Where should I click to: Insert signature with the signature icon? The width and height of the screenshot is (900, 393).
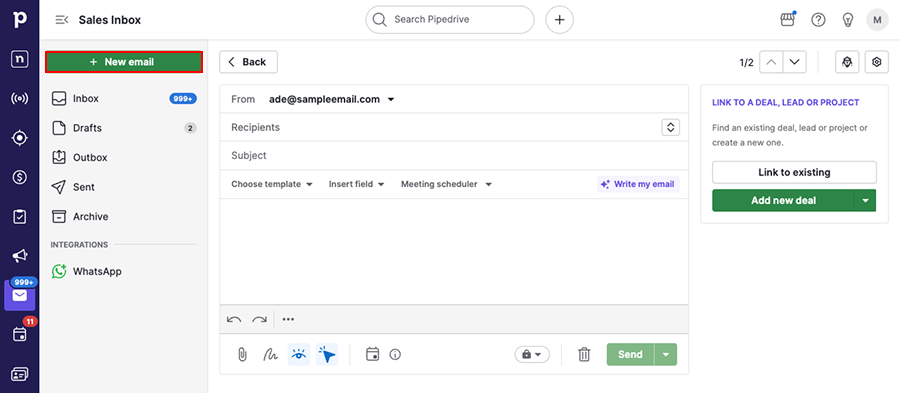270,355
